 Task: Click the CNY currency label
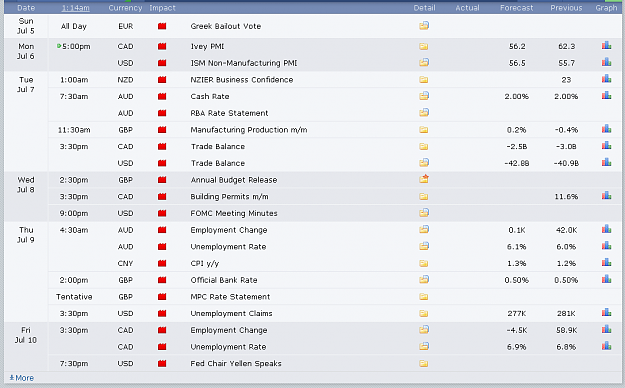point(125,263)
